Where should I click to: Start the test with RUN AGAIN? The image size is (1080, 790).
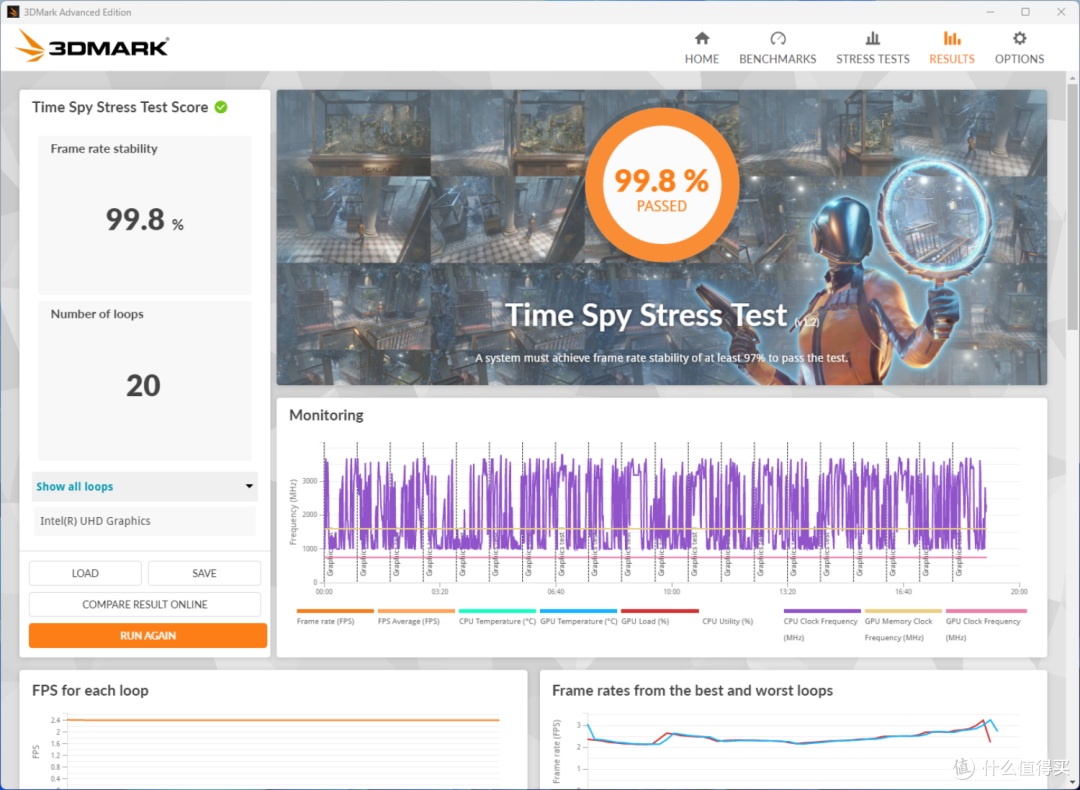[x=148, y=636]
